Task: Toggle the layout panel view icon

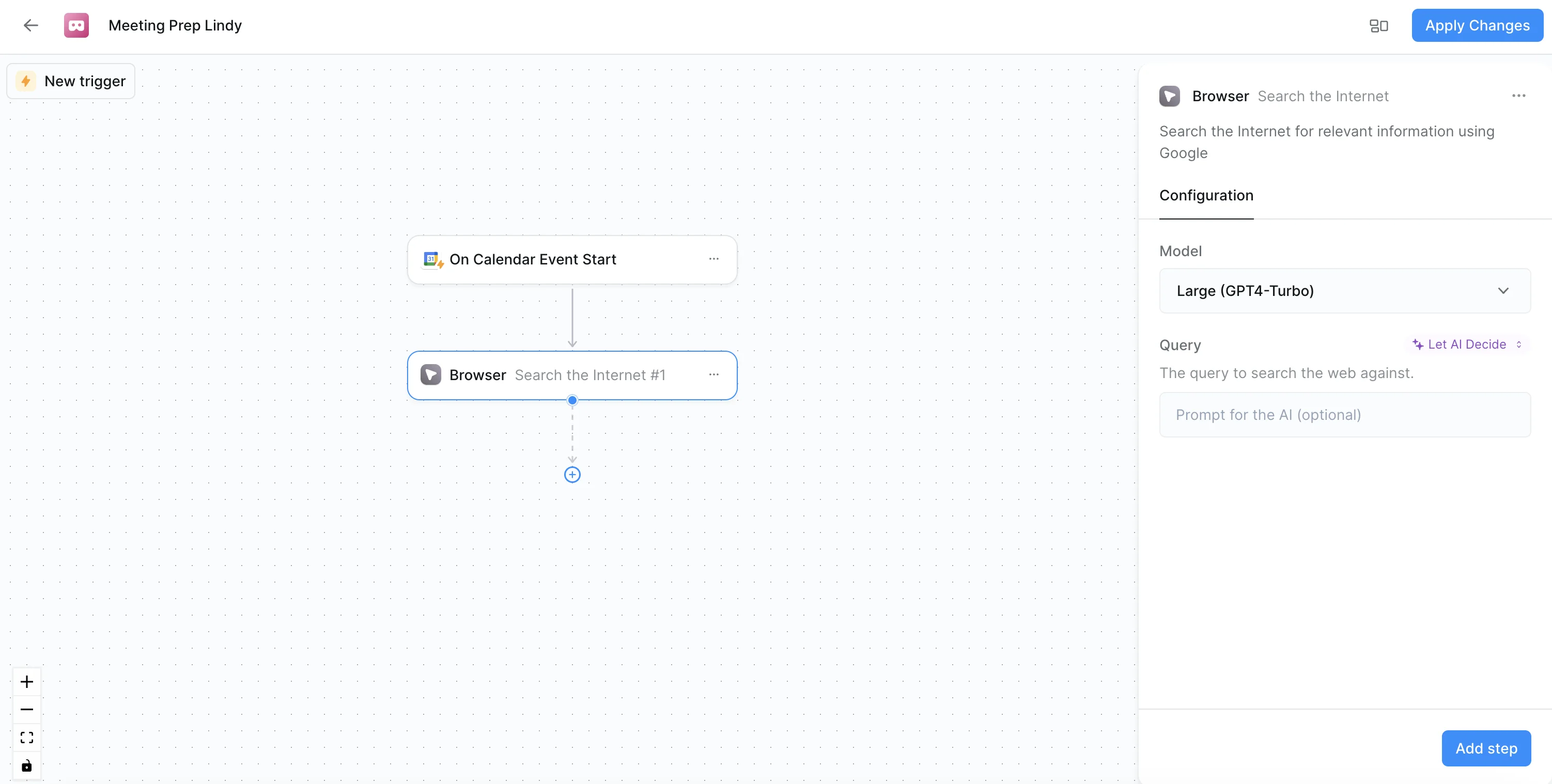Action: [1378, 26]
